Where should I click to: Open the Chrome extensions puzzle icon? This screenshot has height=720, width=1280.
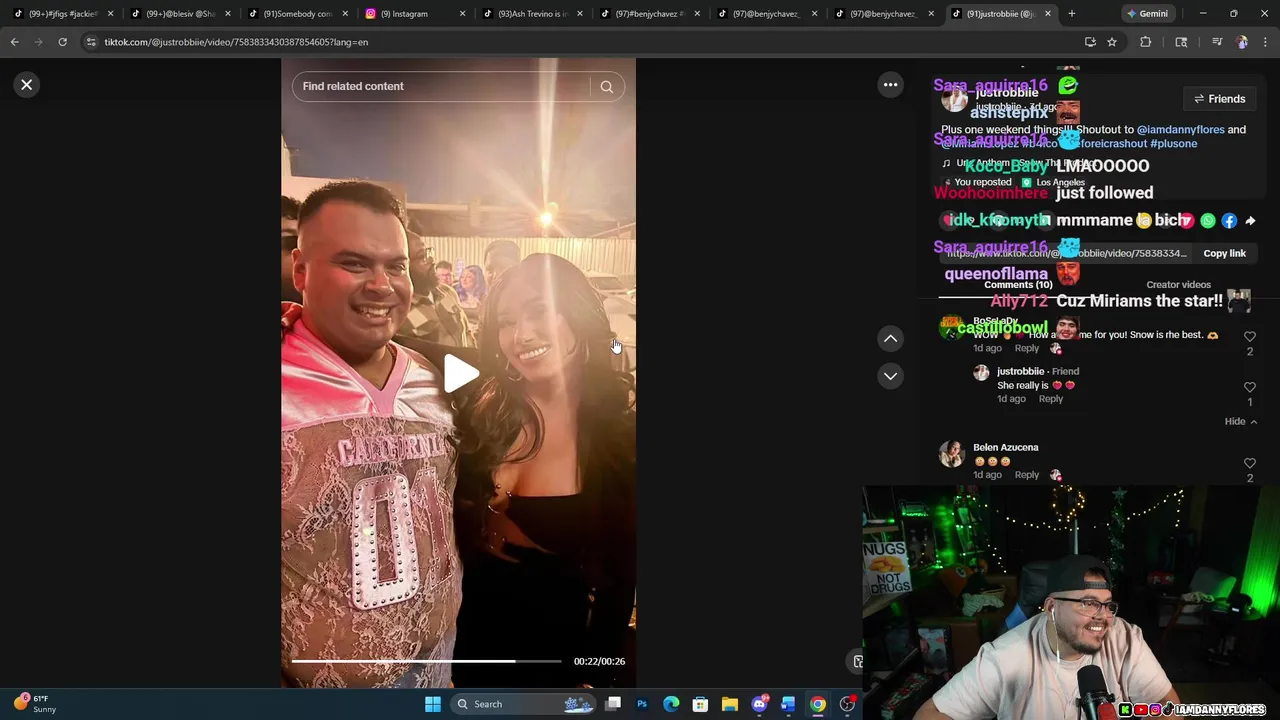[1146, 42]
